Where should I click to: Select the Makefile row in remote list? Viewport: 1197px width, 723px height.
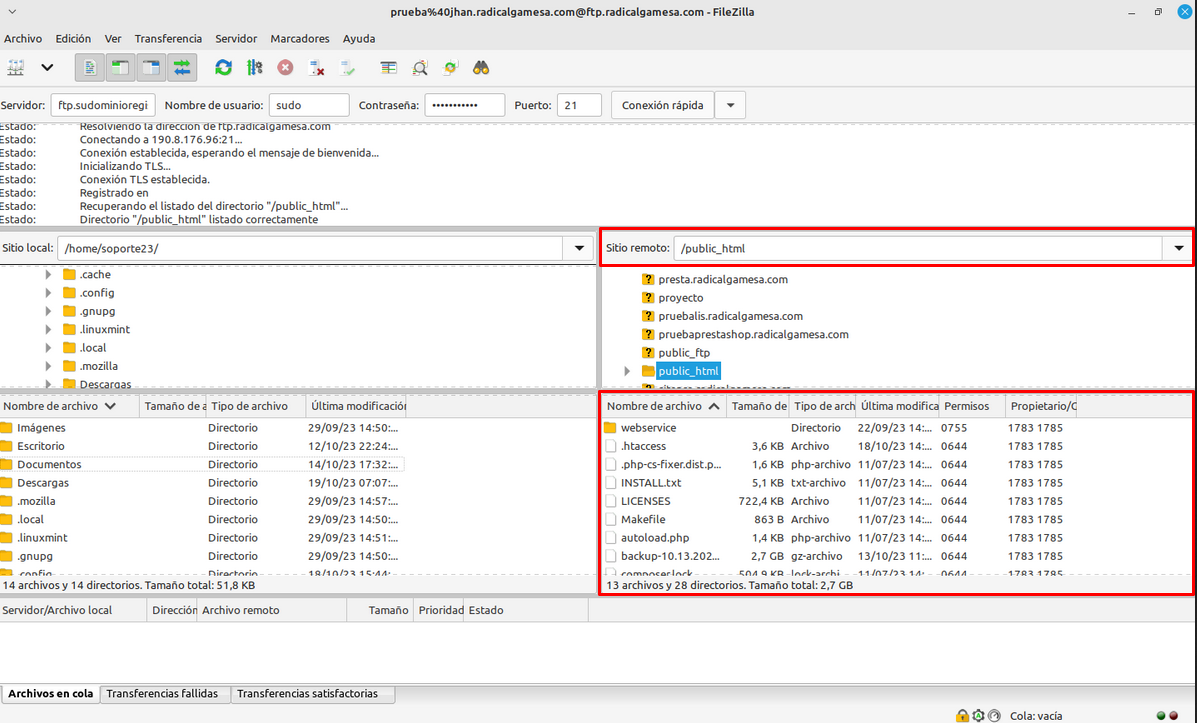(840, 519)
